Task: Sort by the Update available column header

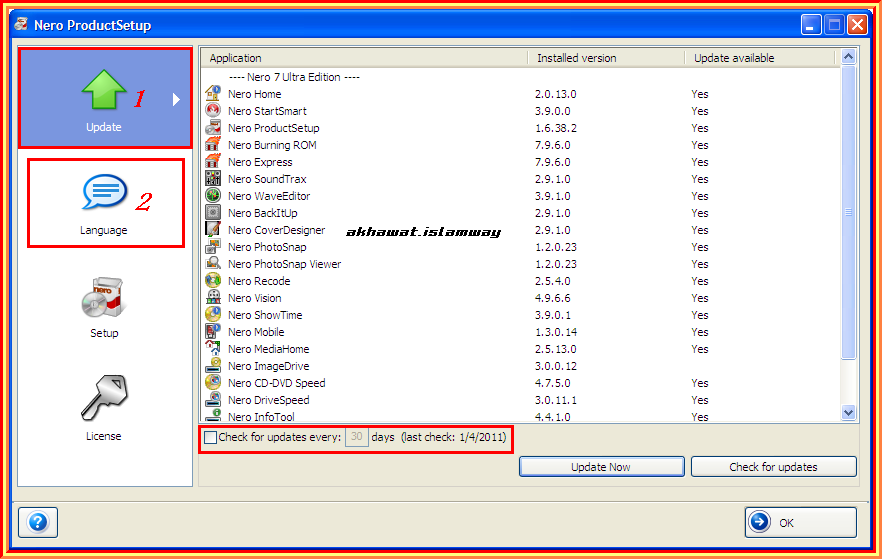Action: pos(760,58)
